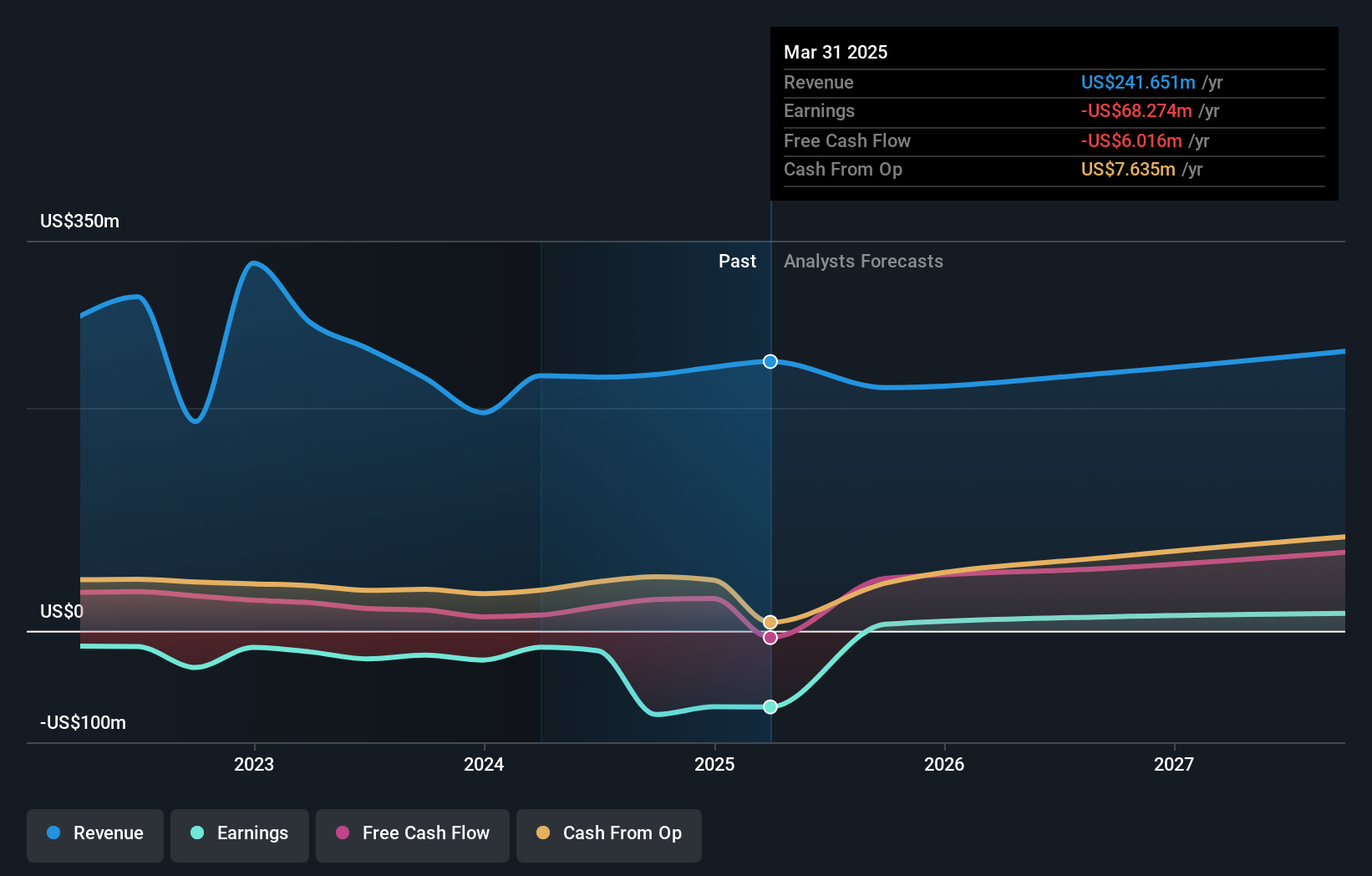Click the 2023 x-axis label
Image resolution: width=1372 pixels, height=876 pixels.
tap(254, 764)
